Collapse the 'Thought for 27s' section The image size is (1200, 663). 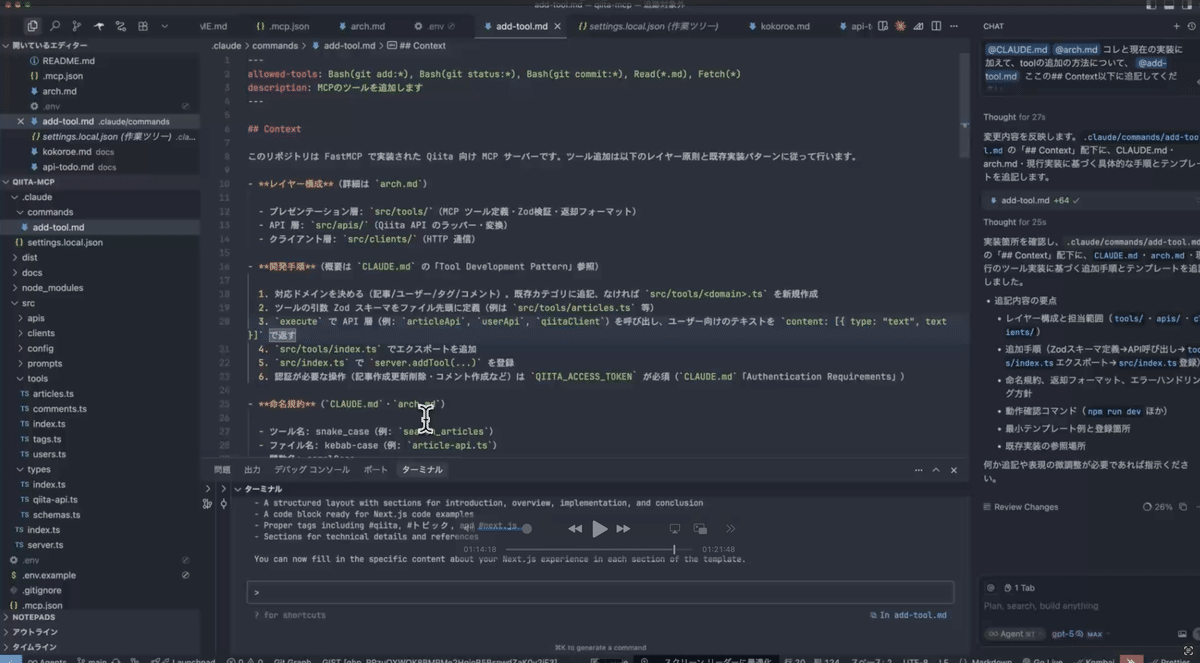click(x=1013, y=117)
